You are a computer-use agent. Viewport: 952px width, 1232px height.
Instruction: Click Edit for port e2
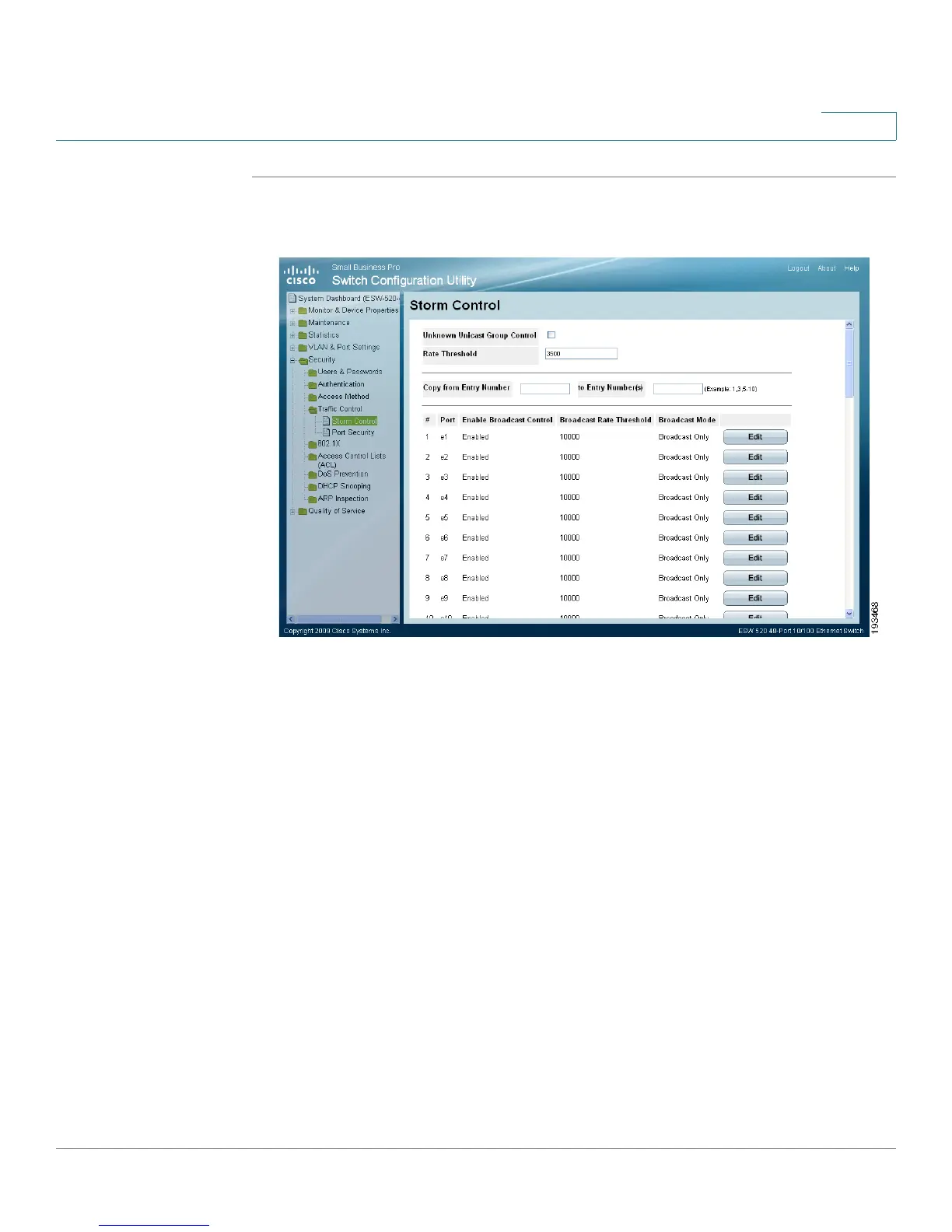pyautogui.click(x=755, y=457)
